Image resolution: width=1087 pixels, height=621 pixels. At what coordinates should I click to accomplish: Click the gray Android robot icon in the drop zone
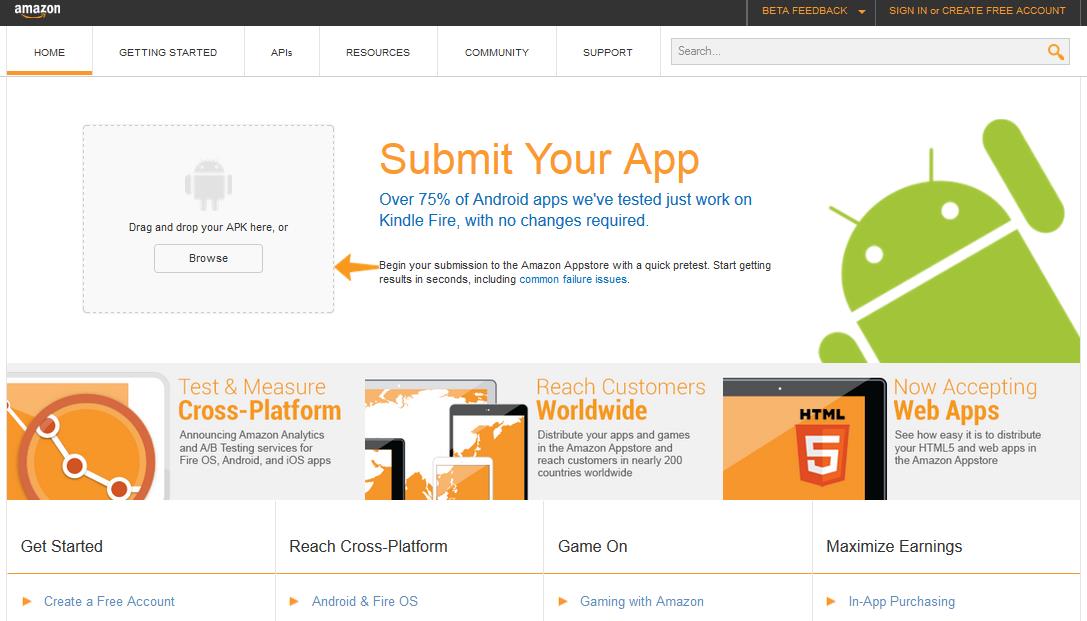coord(208,185)
